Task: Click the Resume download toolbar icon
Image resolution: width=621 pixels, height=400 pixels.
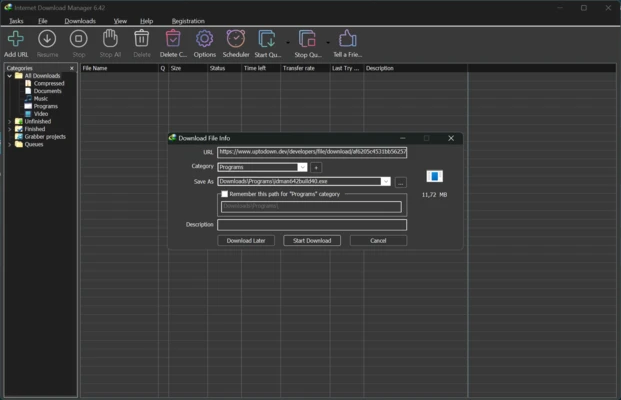Action: click(x=47, y=39)
